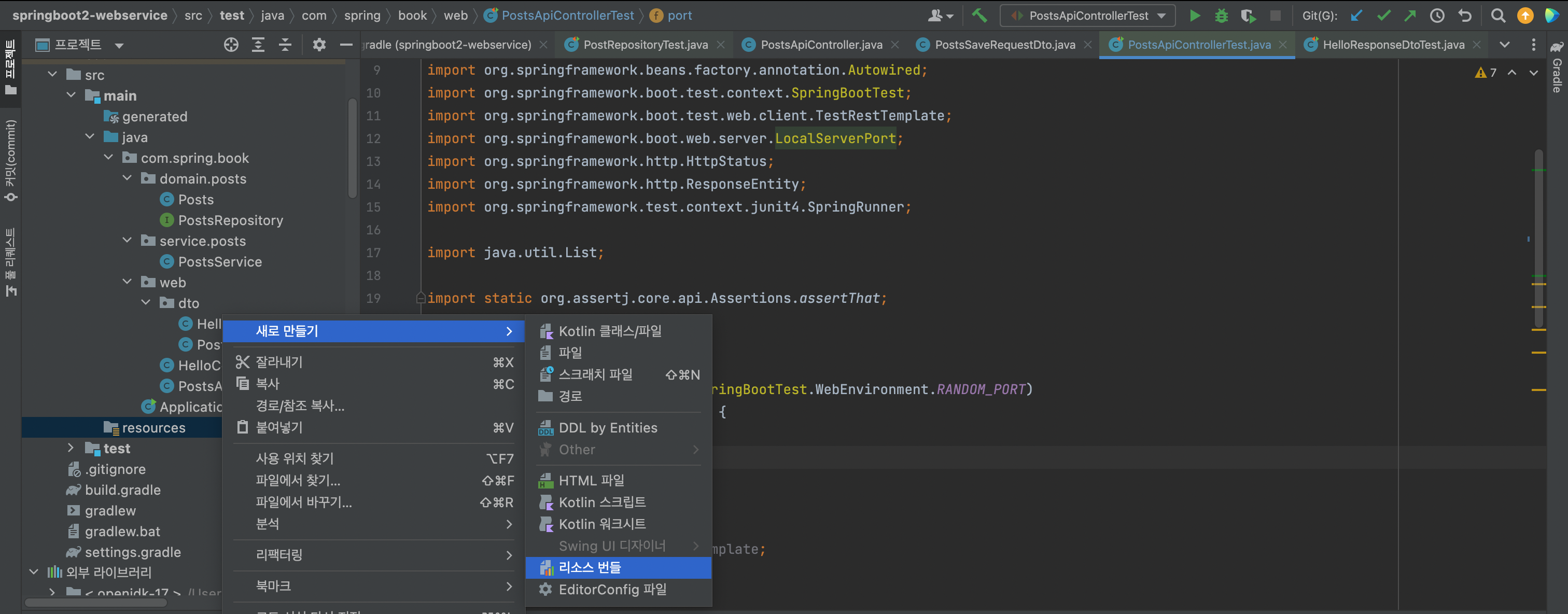Click the rollback undo arrow icon
The width and height of the screenshot is (1568, 614).
click(1464, 16)
